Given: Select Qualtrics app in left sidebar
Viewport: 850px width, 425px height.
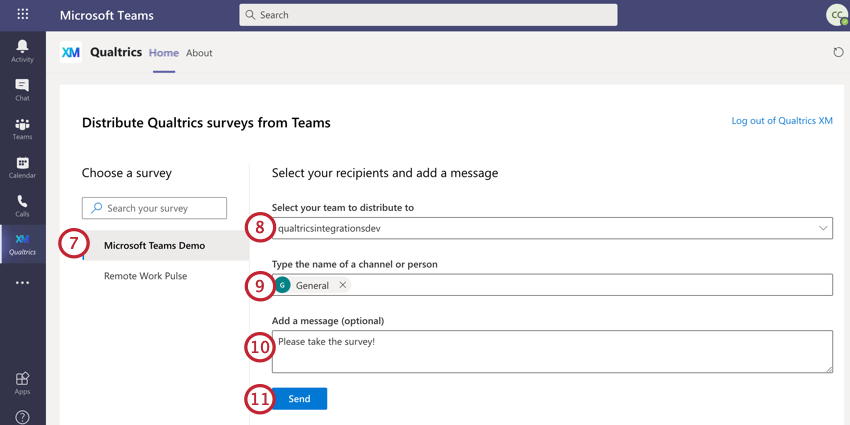Looking at the screenshot, I should tap(22, 244).
